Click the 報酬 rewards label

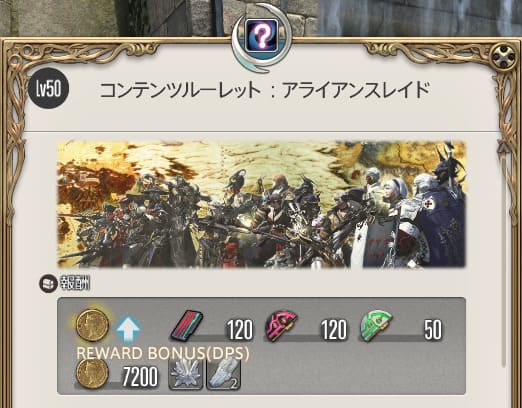click(x=75, y=284)
